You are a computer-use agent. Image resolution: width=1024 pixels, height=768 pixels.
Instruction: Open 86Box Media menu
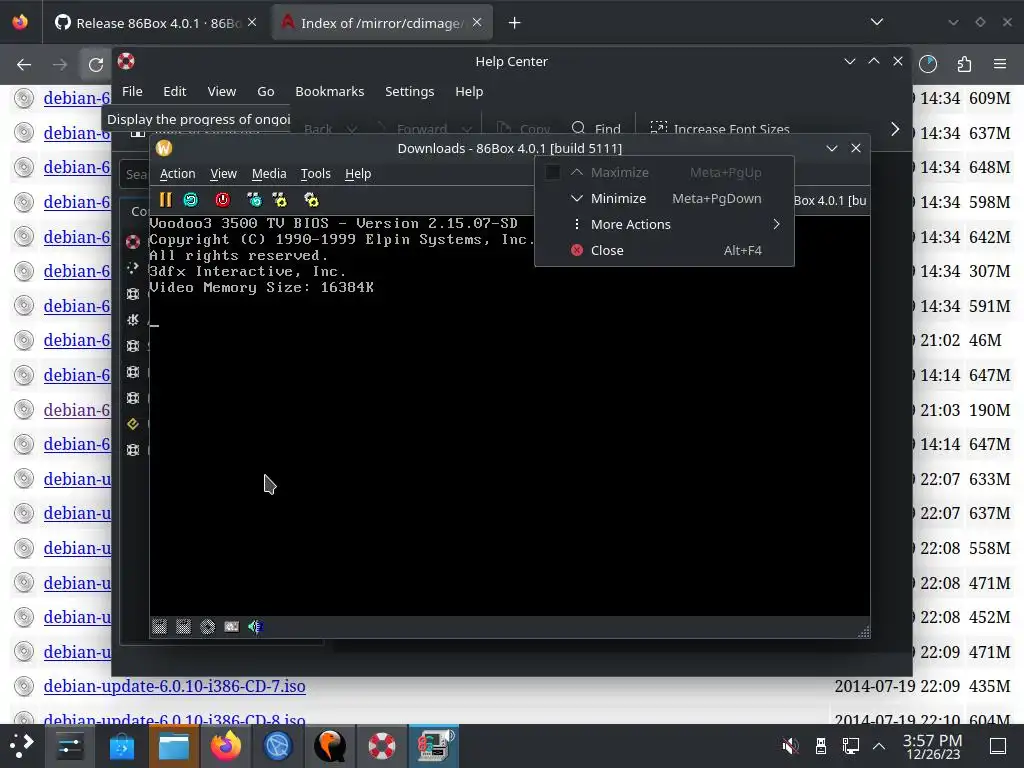coord(269,174)
